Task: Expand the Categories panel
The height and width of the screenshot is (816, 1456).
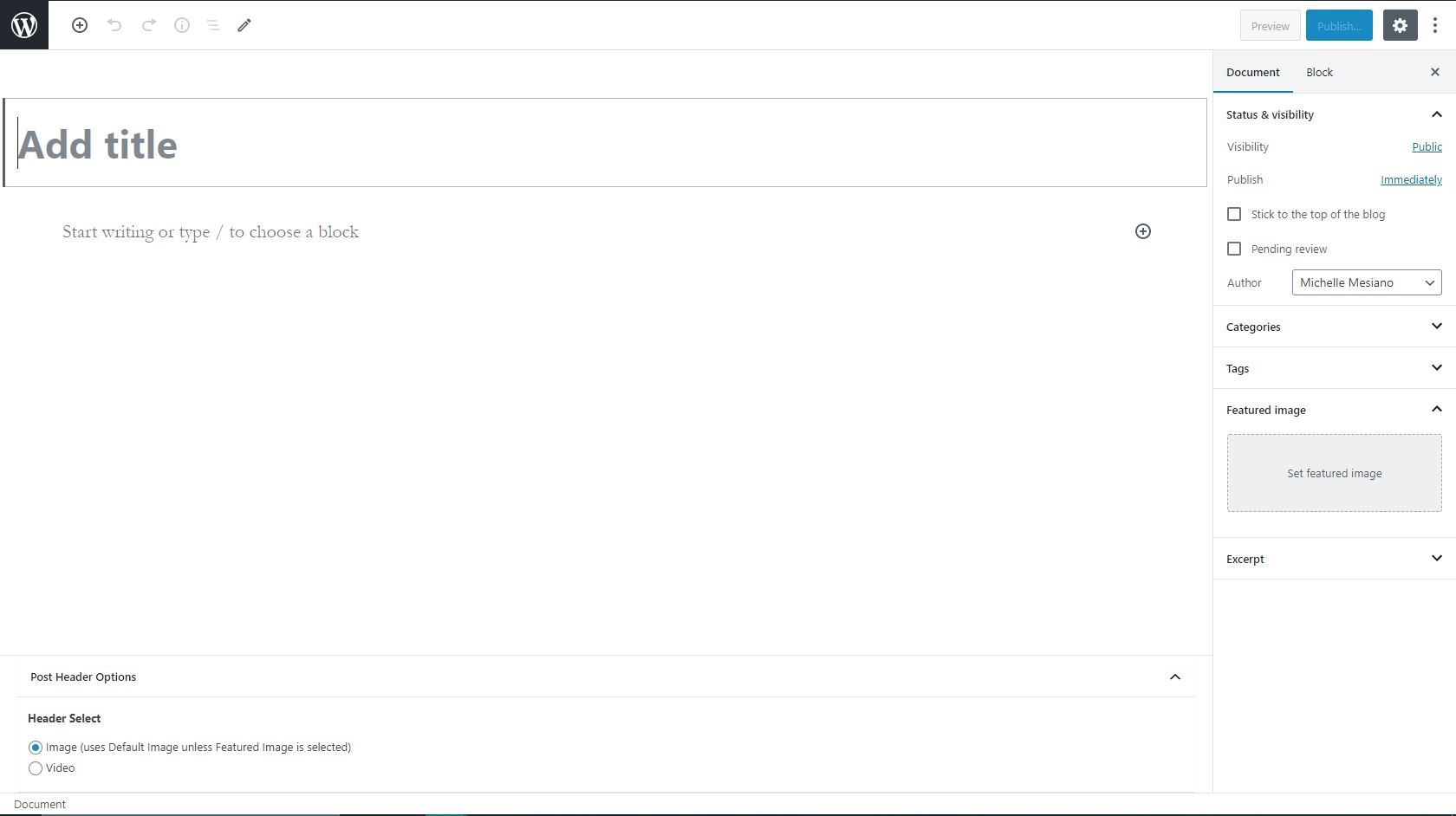Action: click(x=1334, y=327)
